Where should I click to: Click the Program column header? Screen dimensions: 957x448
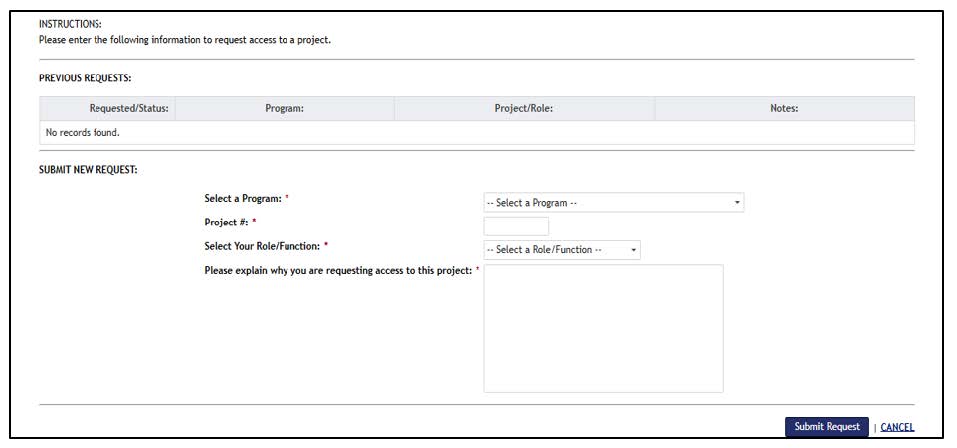coord(284,109)
